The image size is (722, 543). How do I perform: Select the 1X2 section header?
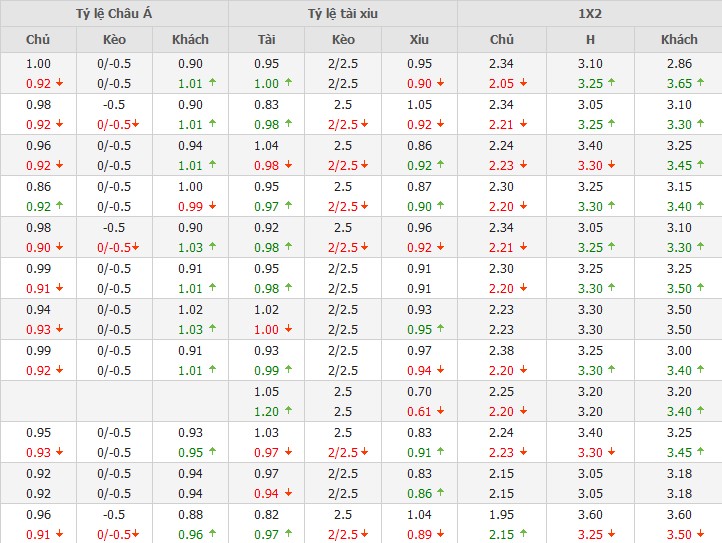pos(589,14)
